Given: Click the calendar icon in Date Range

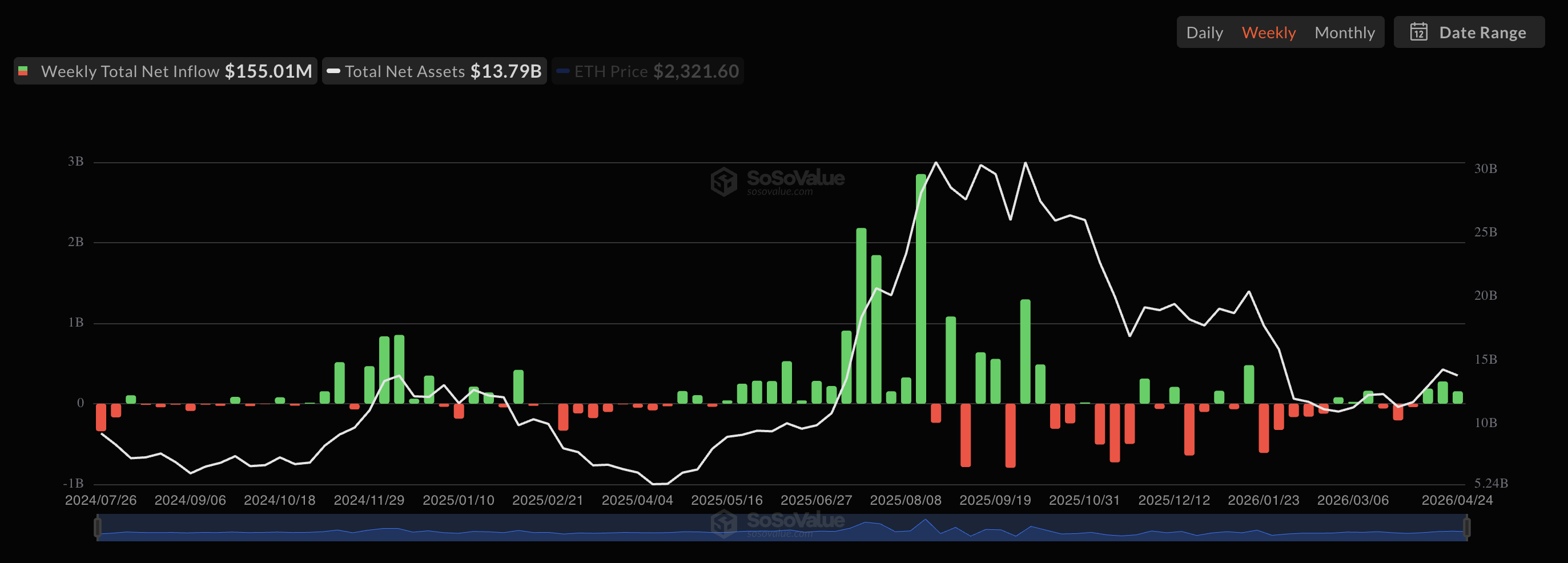Looking at the screenshot, I should point(1418,32).
